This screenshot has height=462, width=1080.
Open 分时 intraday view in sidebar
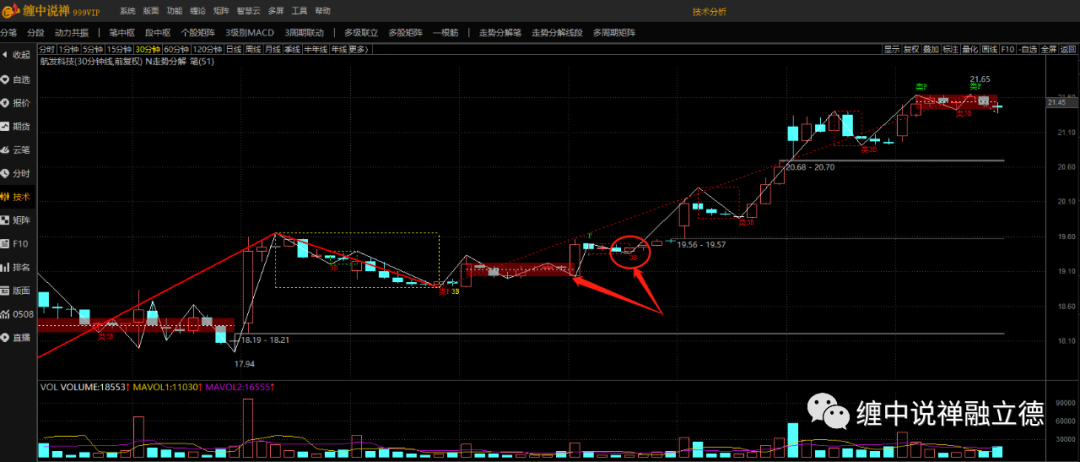click(17, 174)
